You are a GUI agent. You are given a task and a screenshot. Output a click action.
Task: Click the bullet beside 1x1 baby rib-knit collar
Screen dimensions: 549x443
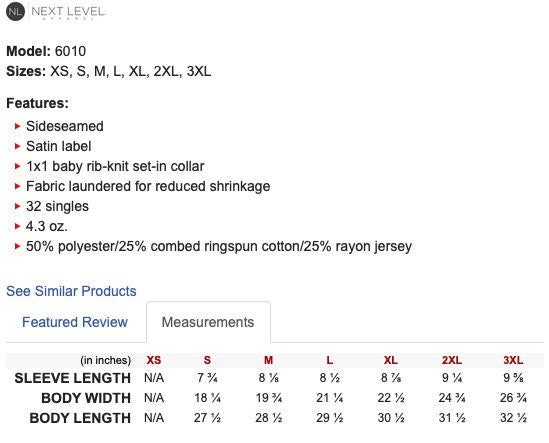click(18, 166)
